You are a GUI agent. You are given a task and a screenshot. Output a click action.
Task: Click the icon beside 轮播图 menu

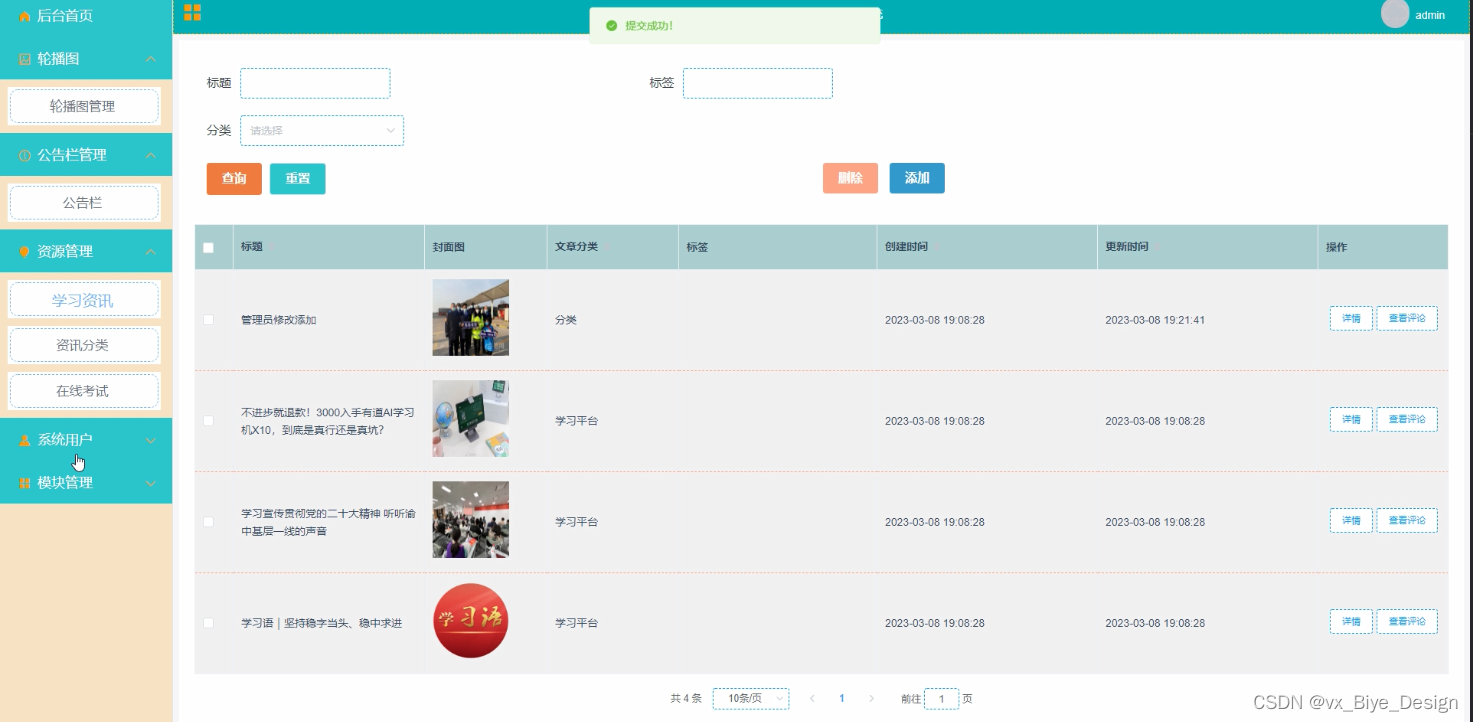click(x=25, y=59)
